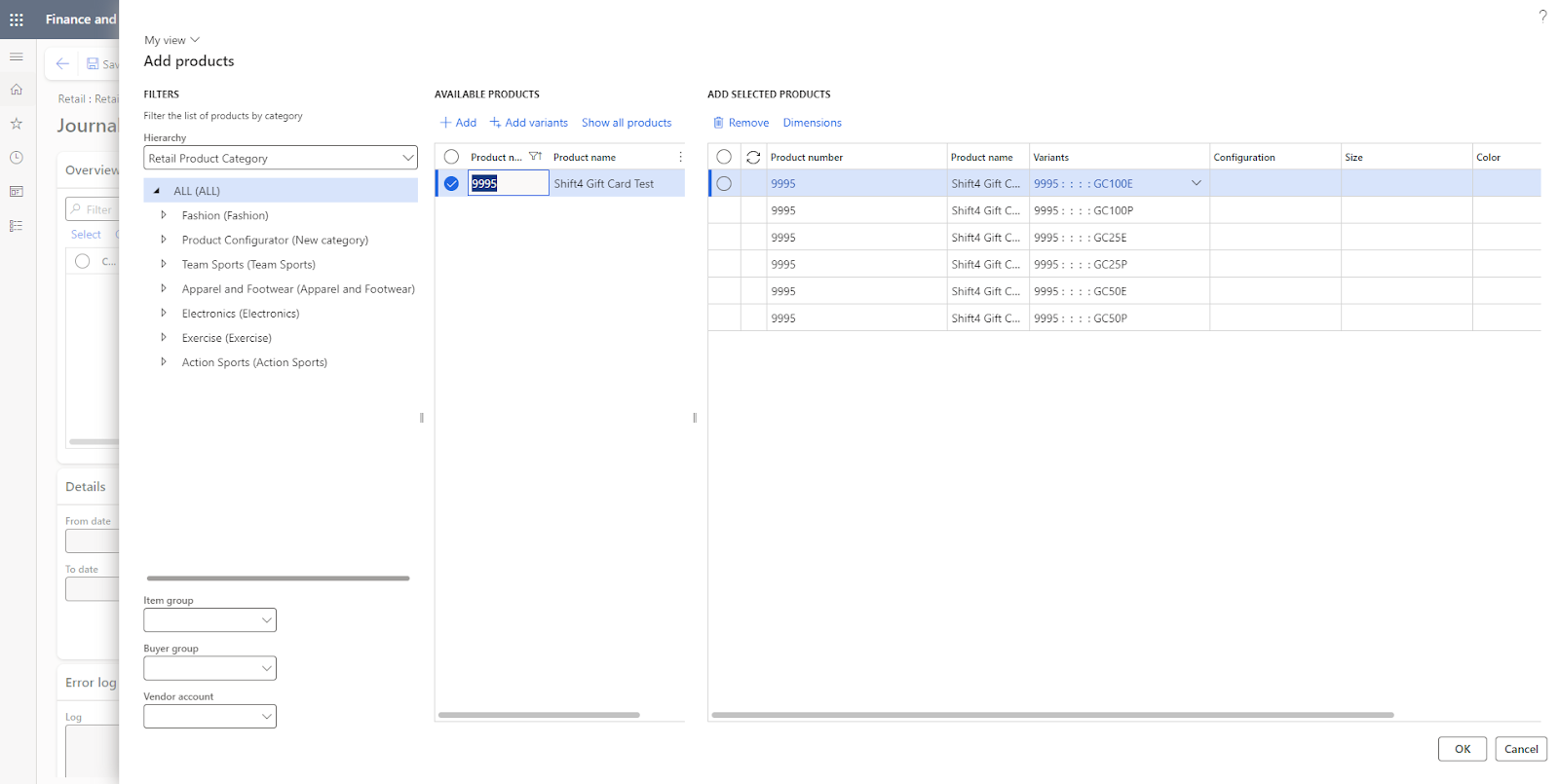Image resolution: width=1559 pixels, height=784 pixels.
Task: Select all rows in available products header
Action: tap(451, 157)
